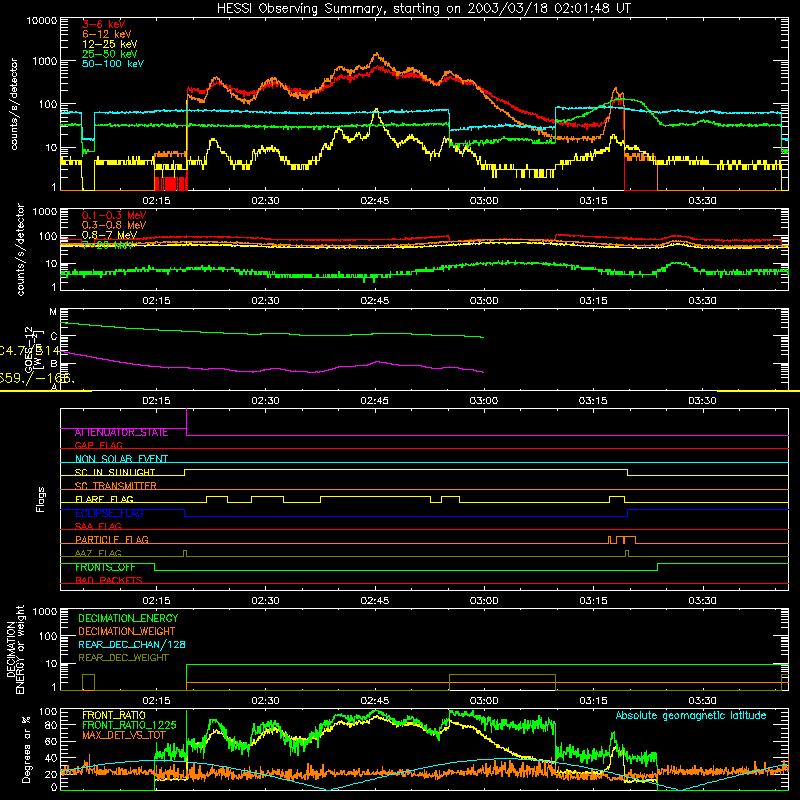
Task: Click the FLARE_FLAG label
Action: [104, 499]
